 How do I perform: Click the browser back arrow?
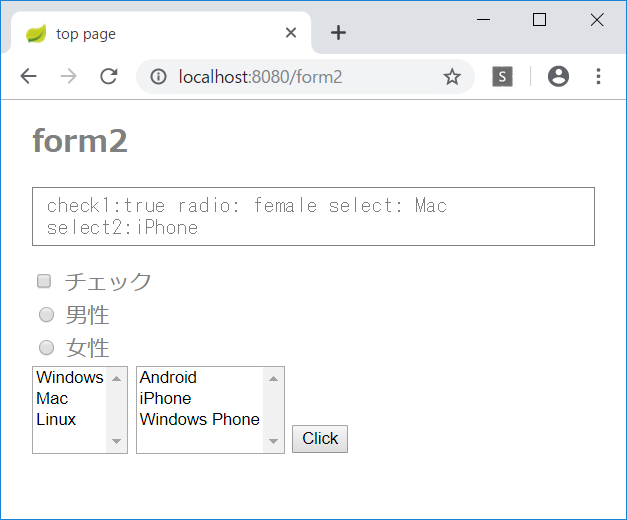pos(28,77)
